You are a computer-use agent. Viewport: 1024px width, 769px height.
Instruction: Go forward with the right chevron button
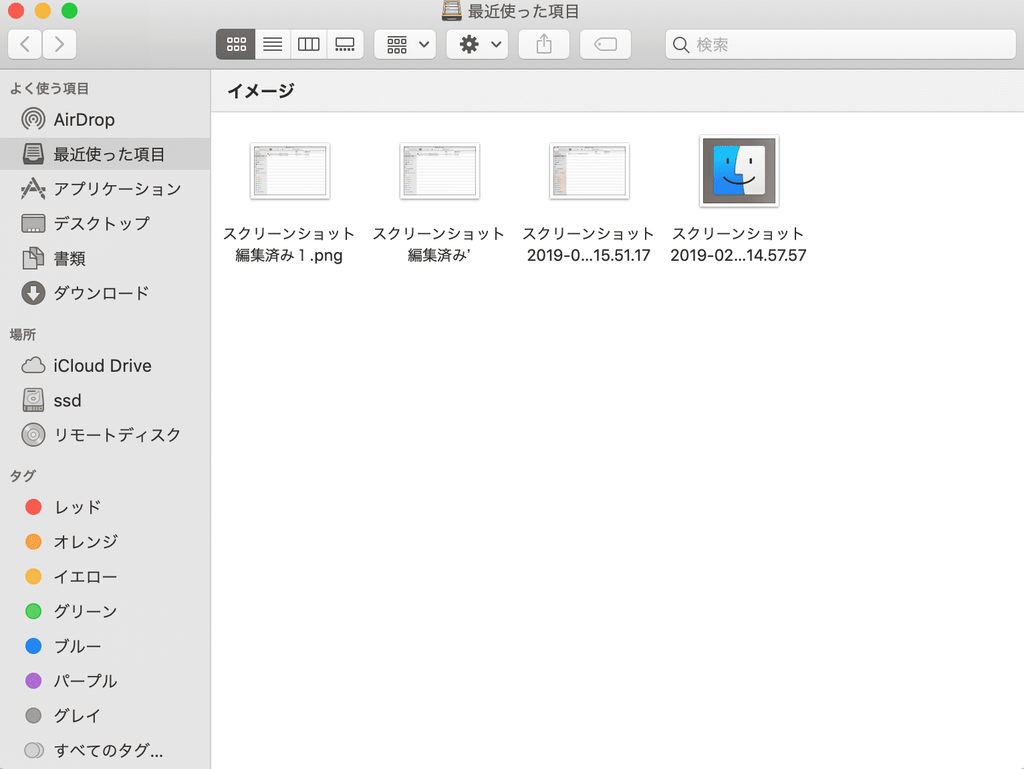(59, 44)
